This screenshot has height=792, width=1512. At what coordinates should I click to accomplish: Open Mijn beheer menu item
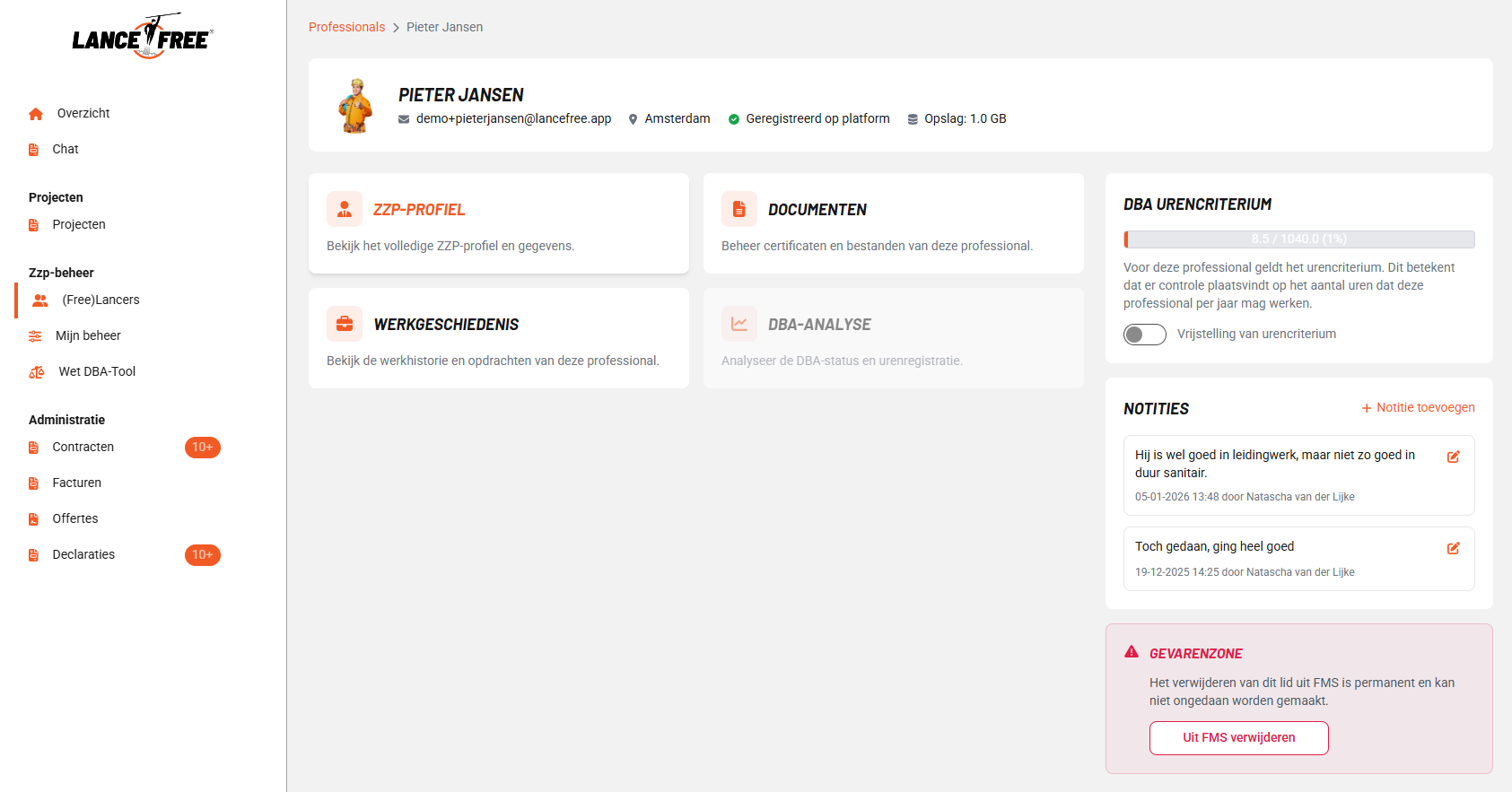click(x=88, y=336)
